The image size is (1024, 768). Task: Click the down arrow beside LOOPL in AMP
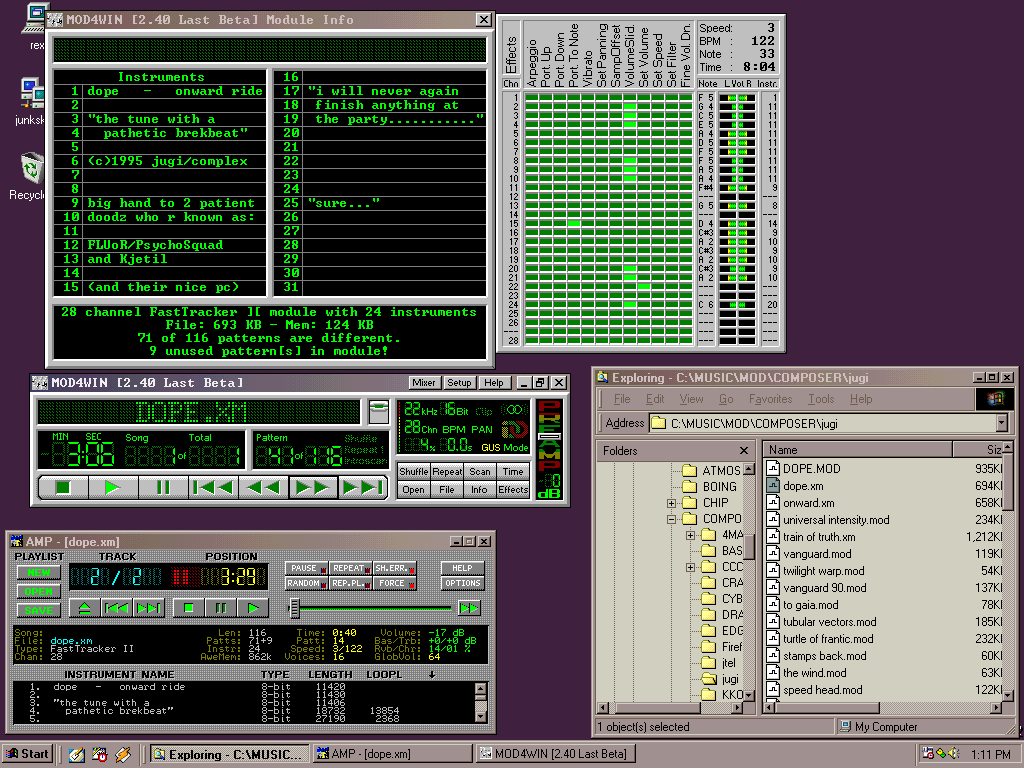coord(432,675)
